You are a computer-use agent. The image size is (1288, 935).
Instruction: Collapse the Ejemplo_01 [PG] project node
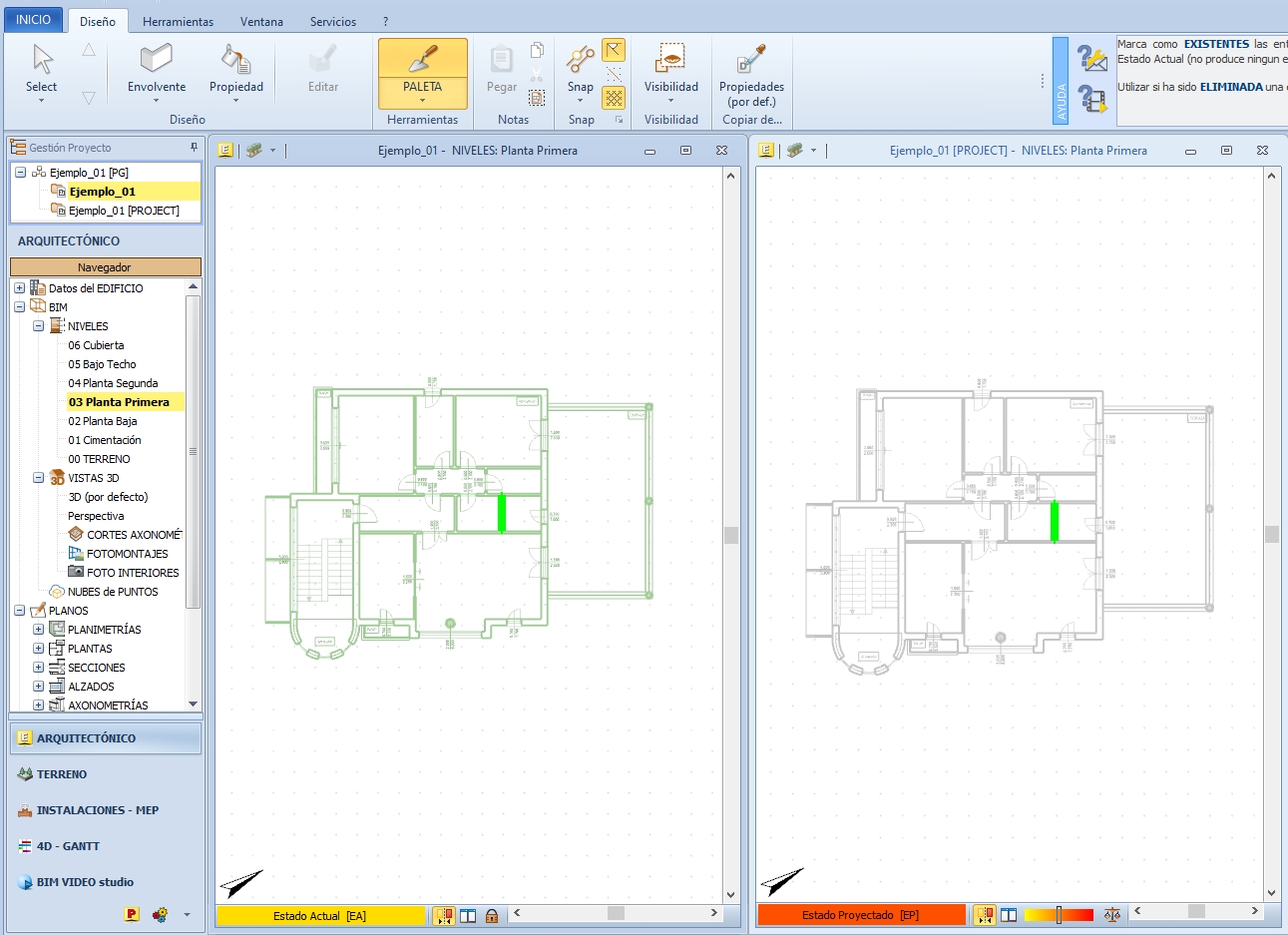(20, 173)
